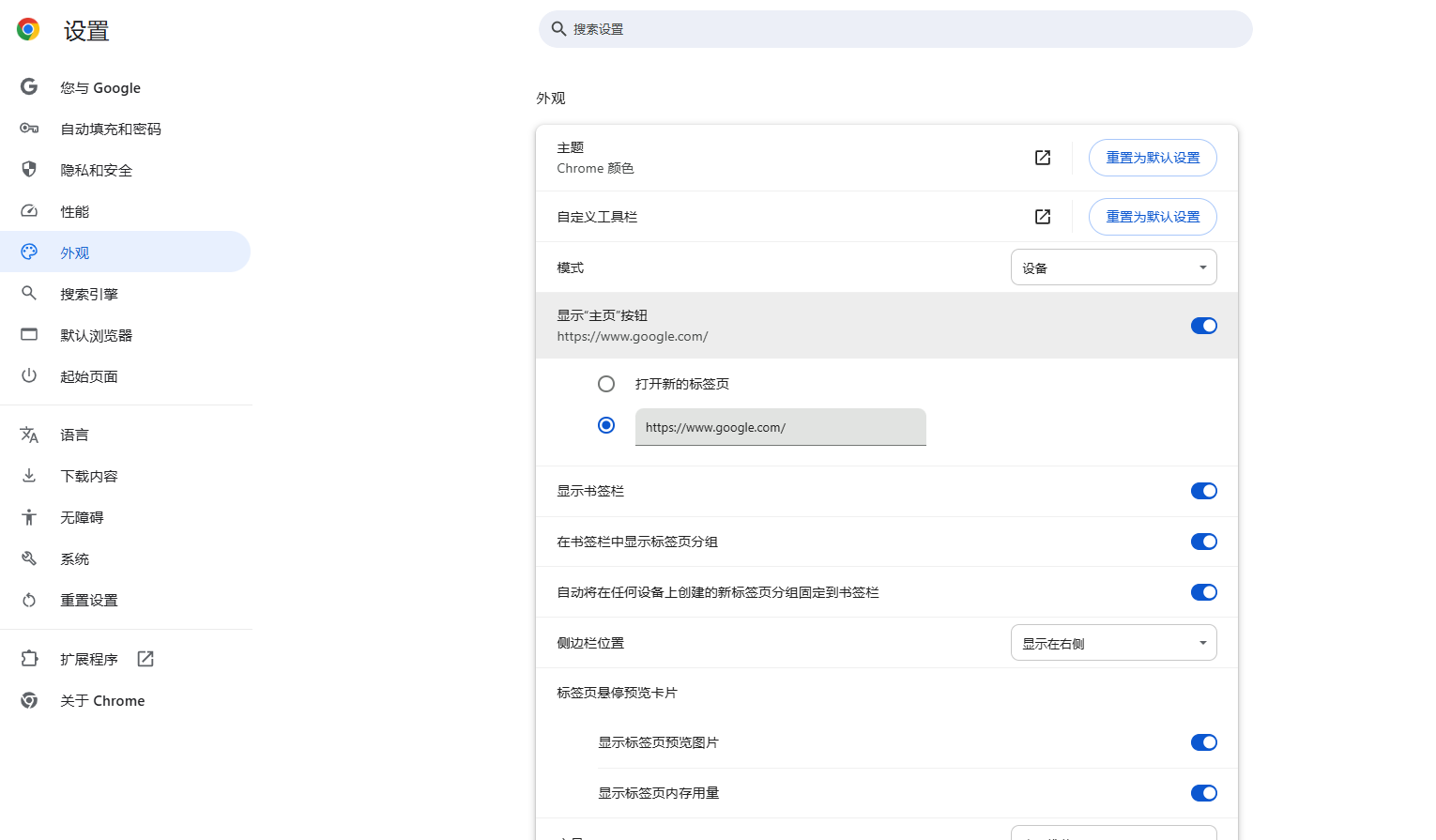Image resolution: width=1436 pixels, height=840 pixels.
Task: Click the speedometer icon for 性能
Action: 29,211
